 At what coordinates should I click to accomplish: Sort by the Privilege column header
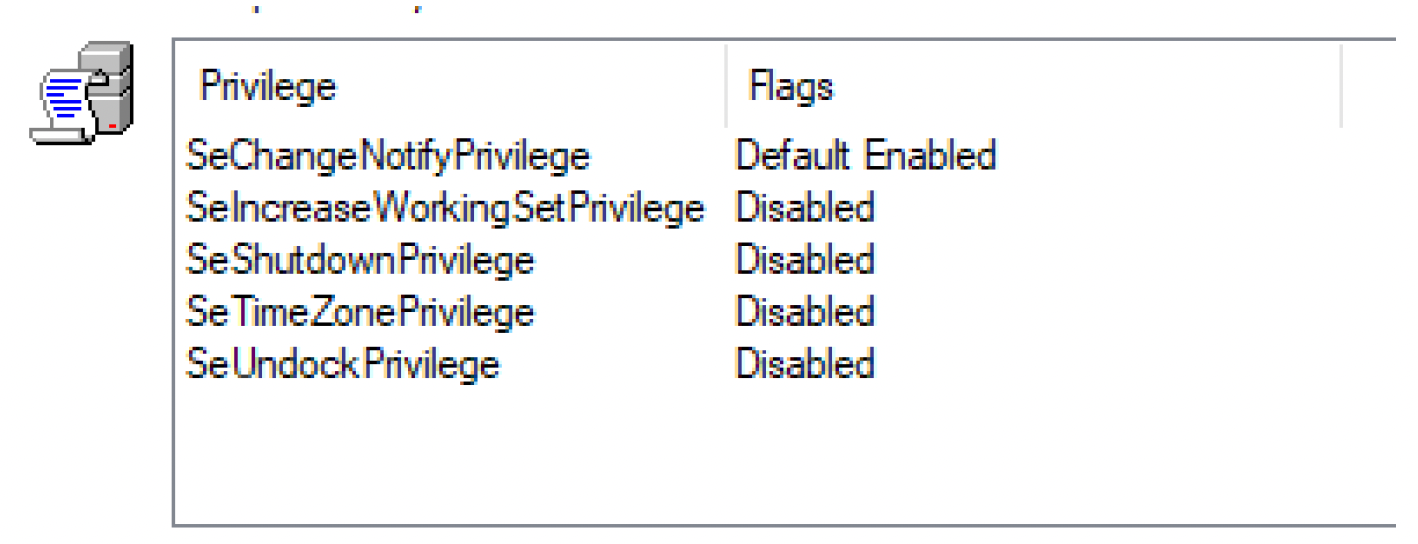[x=268, y=87]
